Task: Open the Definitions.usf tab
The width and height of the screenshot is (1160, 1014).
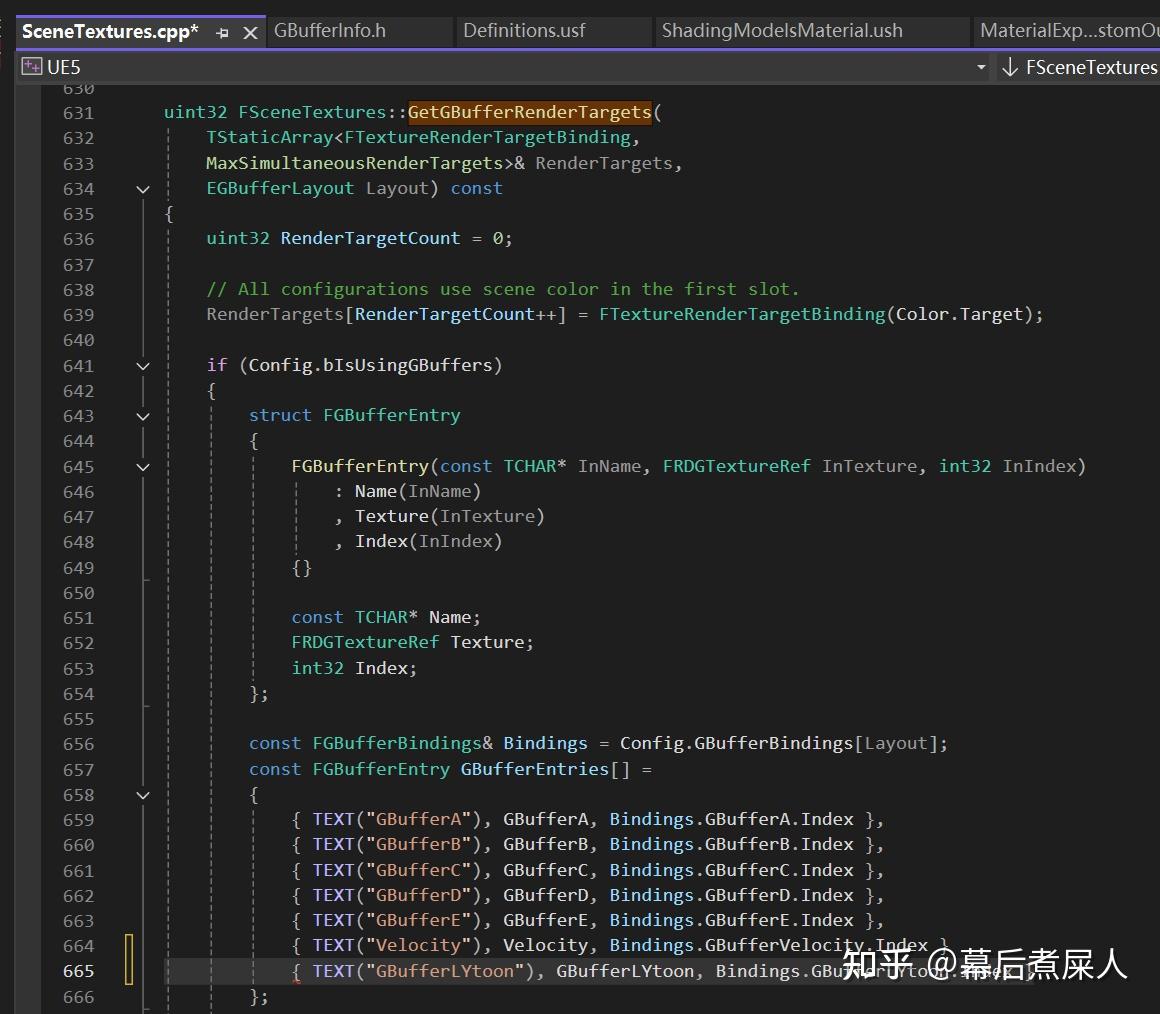Action: click(524, 31)
